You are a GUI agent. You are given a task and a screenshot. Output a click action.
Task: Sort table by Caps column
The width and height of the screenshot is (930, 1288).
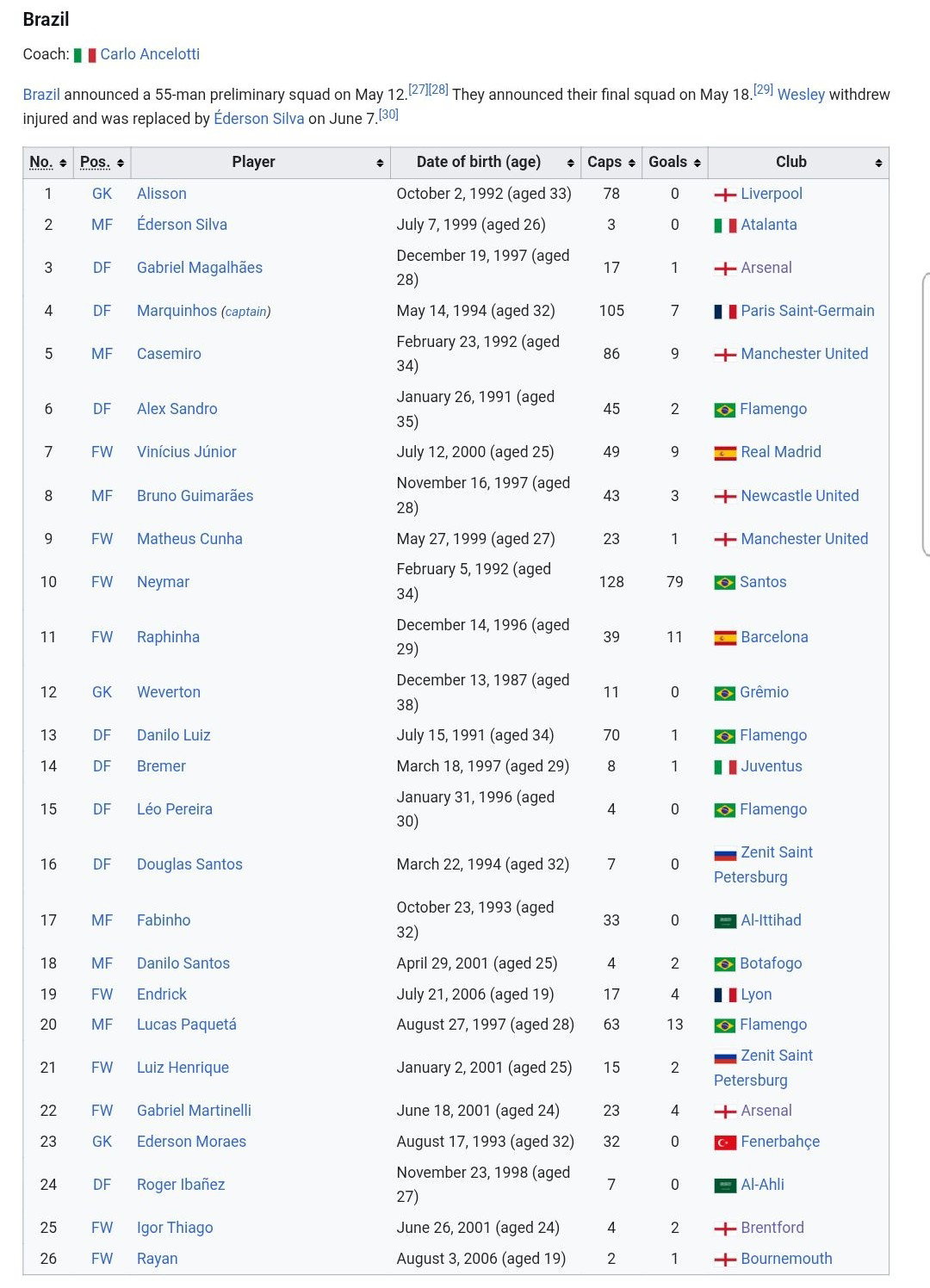click(x=611, y=162)
